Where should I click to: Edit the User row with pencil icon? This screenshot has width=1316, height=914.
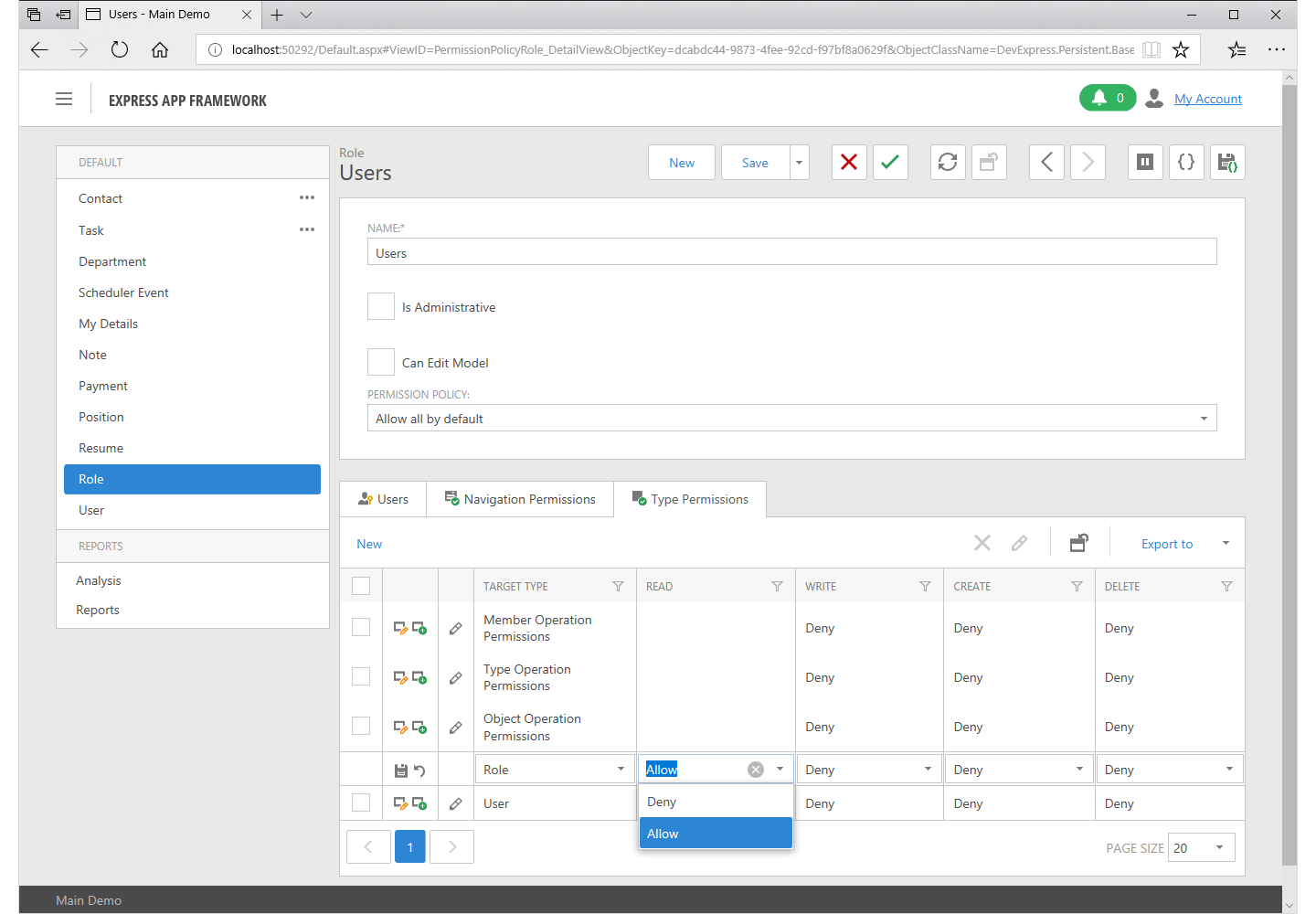tap(455, 804)
